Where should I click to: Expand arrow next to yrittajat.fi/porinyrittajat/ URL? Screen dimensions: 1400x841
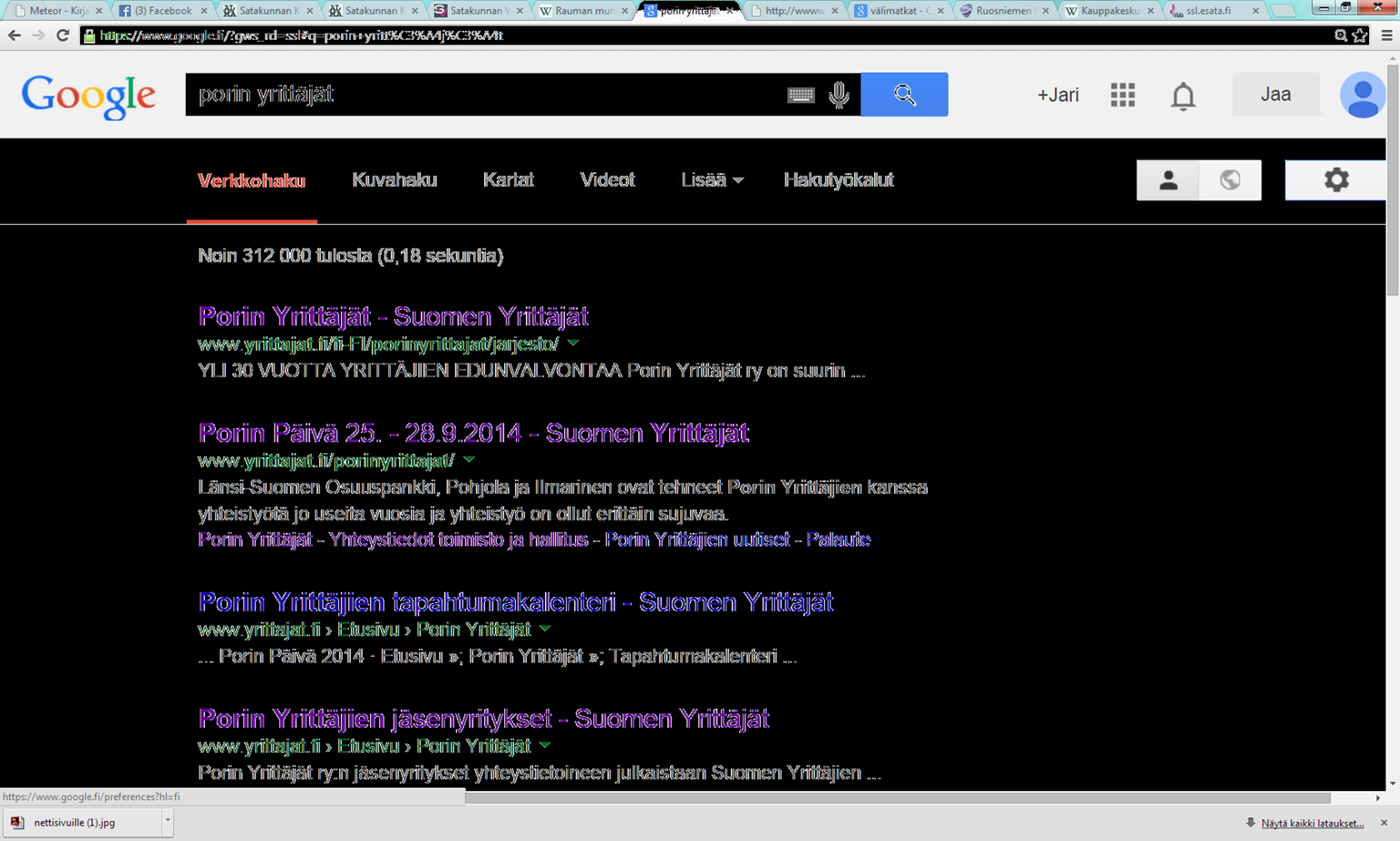point(468,460)
